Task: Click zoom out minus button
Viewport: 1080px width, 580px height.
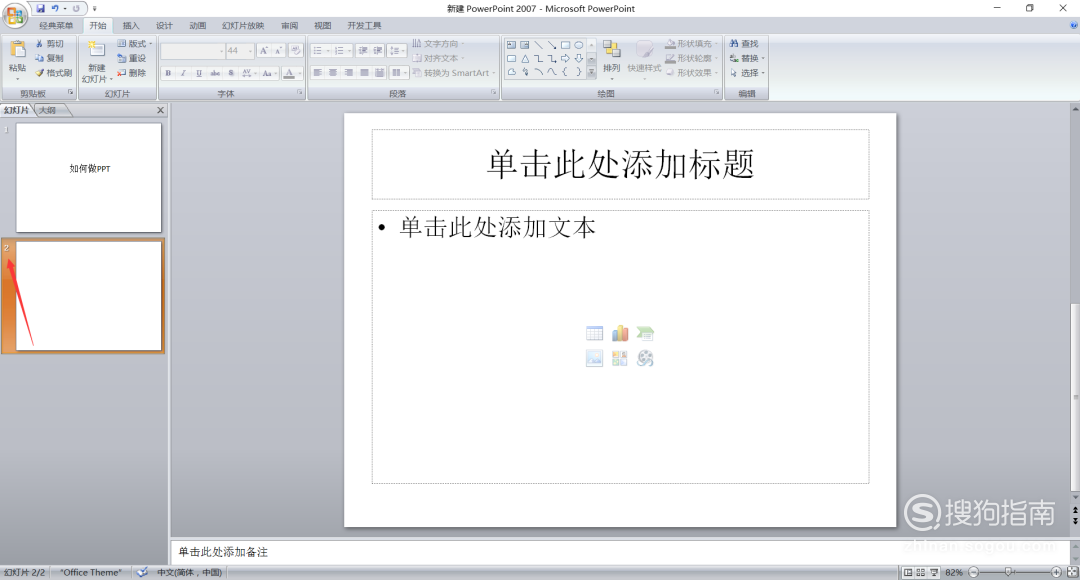Action: (x=973, y=572)
